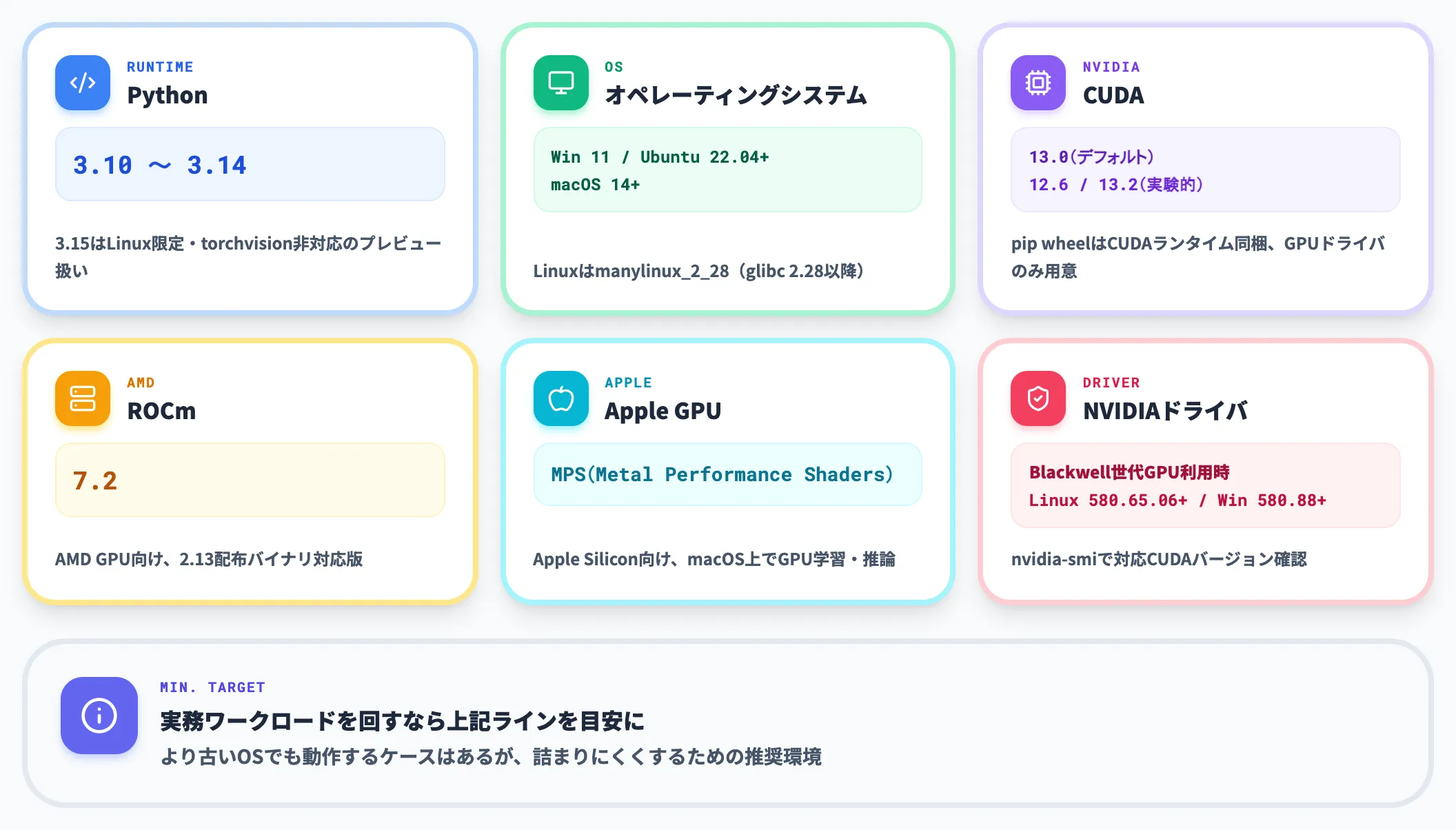Click the MIN. TARGET label
The height and width of the screenshot is (830, 1456).
pyautogui.click(x=212, y=687)
